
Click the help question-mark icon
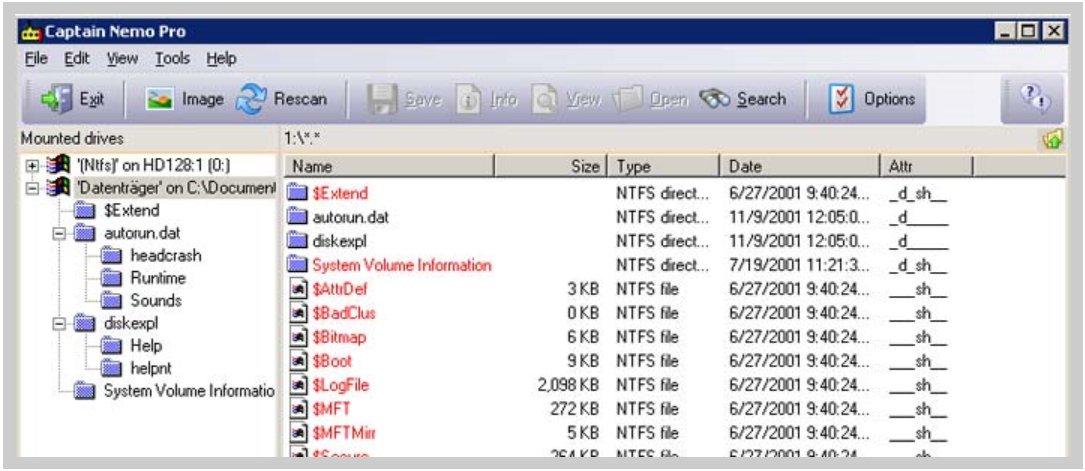point(1035,99)
